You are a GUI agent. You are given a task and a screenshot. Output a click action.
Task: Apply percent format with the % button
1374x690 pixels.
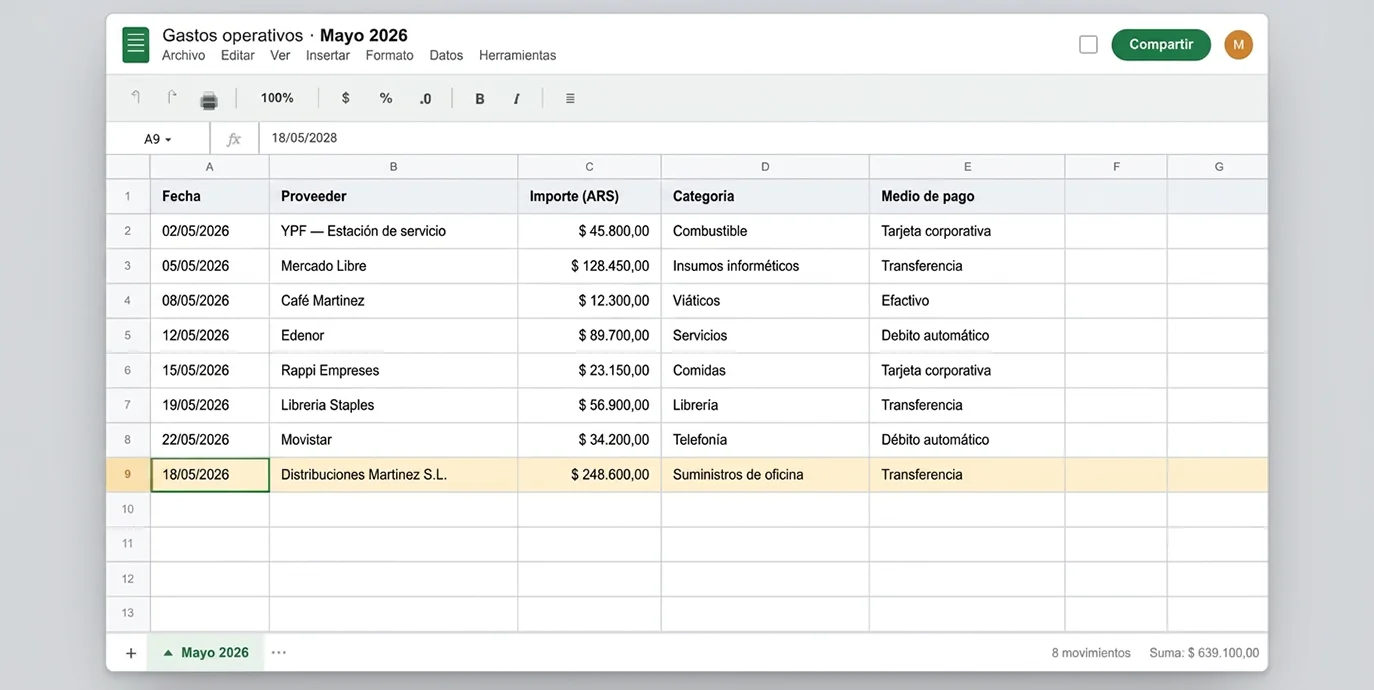pos(386,98)
